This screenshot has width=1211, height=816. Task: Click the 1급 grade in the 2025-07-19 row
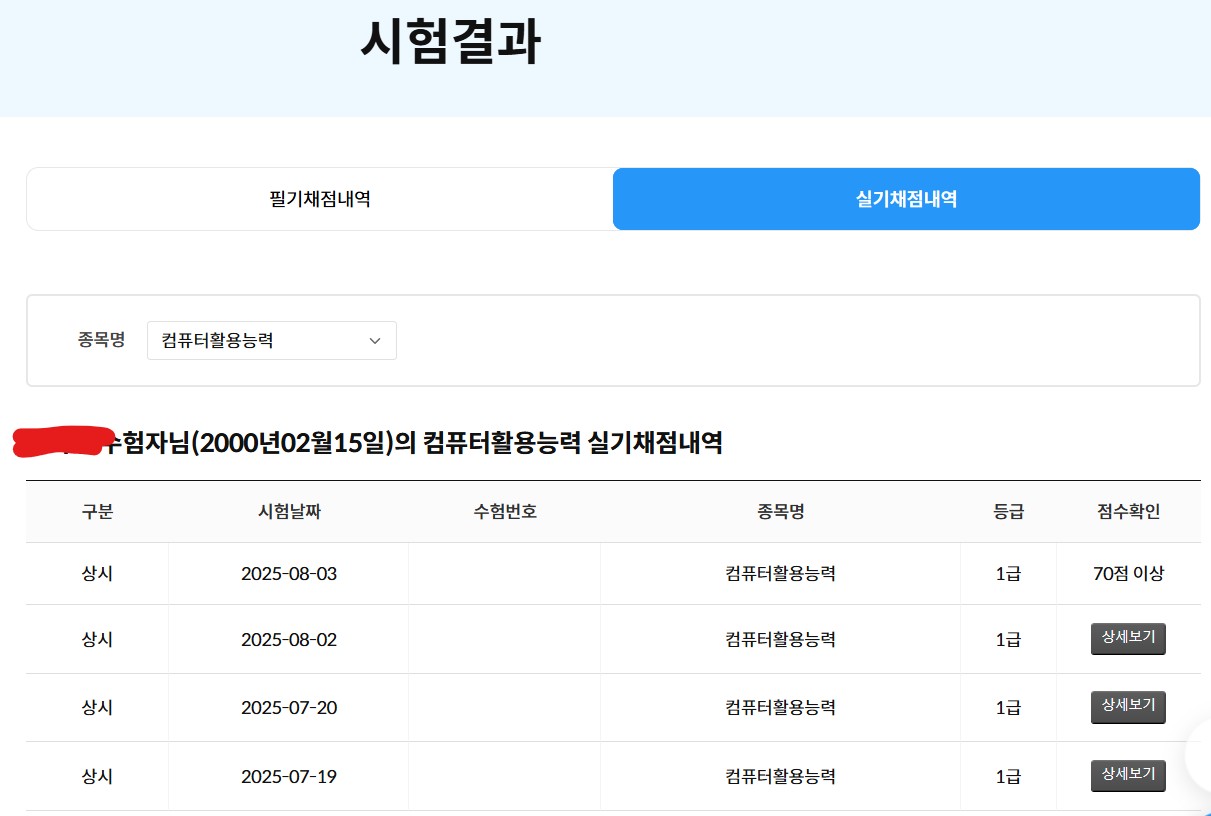click(x=1008, y=776)
